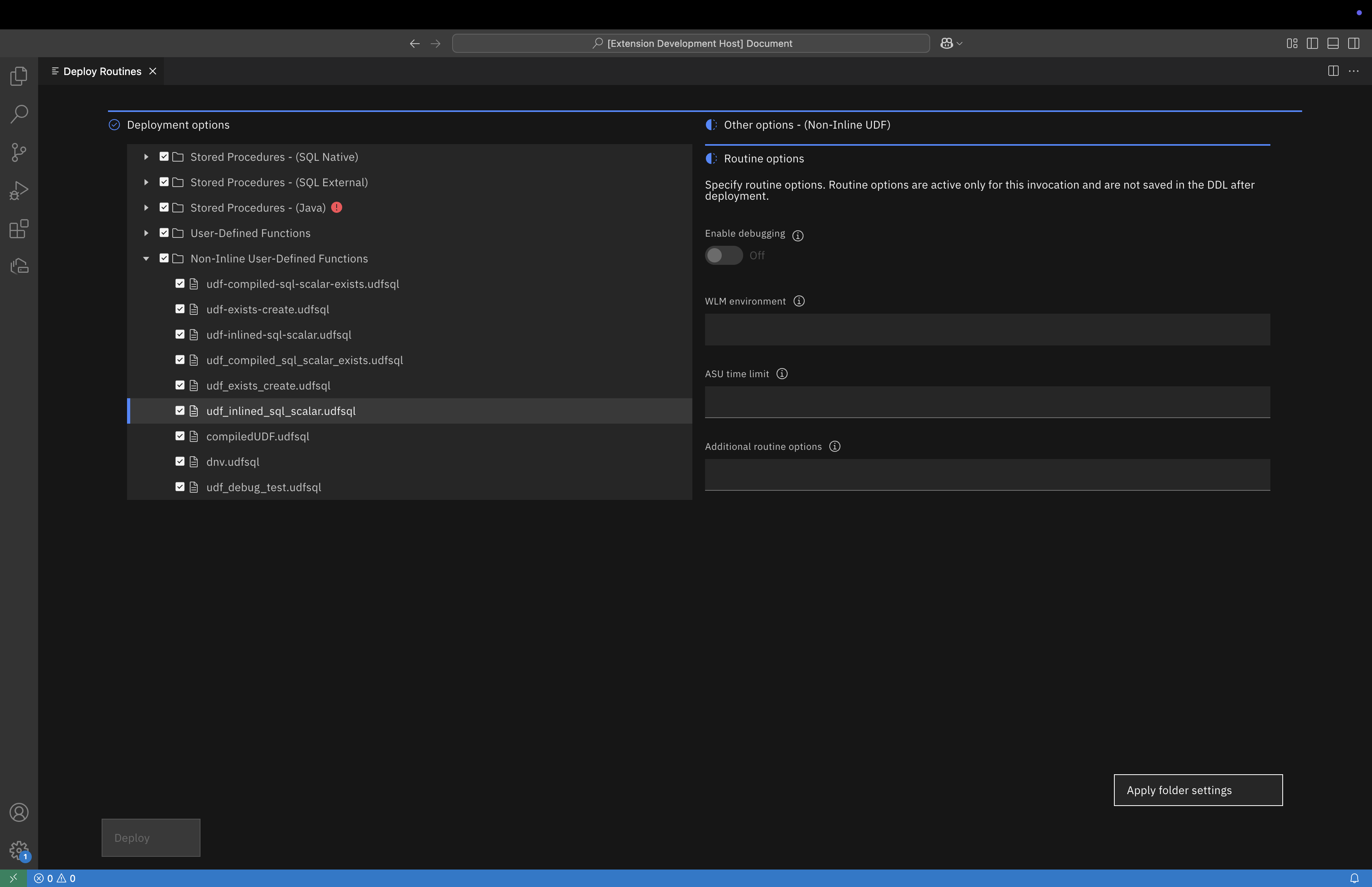Expand Stored Procedures - (SQL External) folder
Image resolution: width=1372 pixels, height=887 pixels.
click(x=146, y=182)
